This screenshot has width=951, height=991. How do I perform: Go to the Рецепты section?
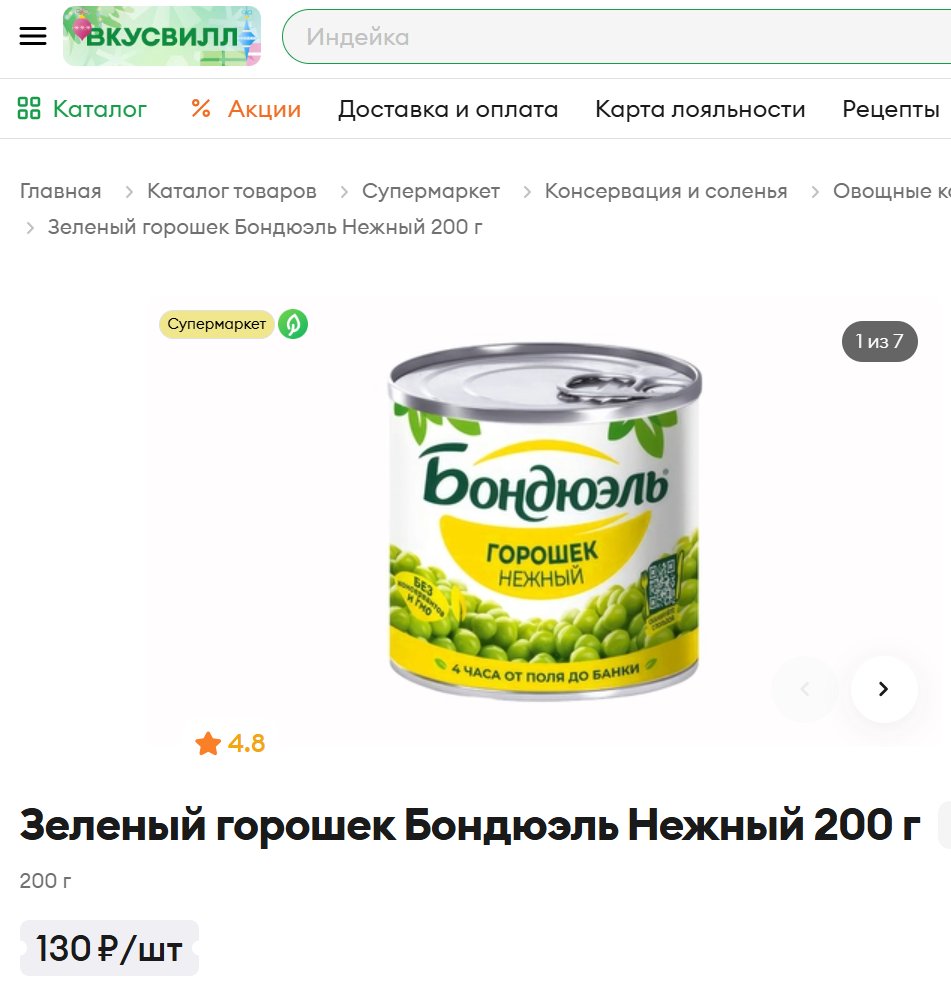click(891, 109)
